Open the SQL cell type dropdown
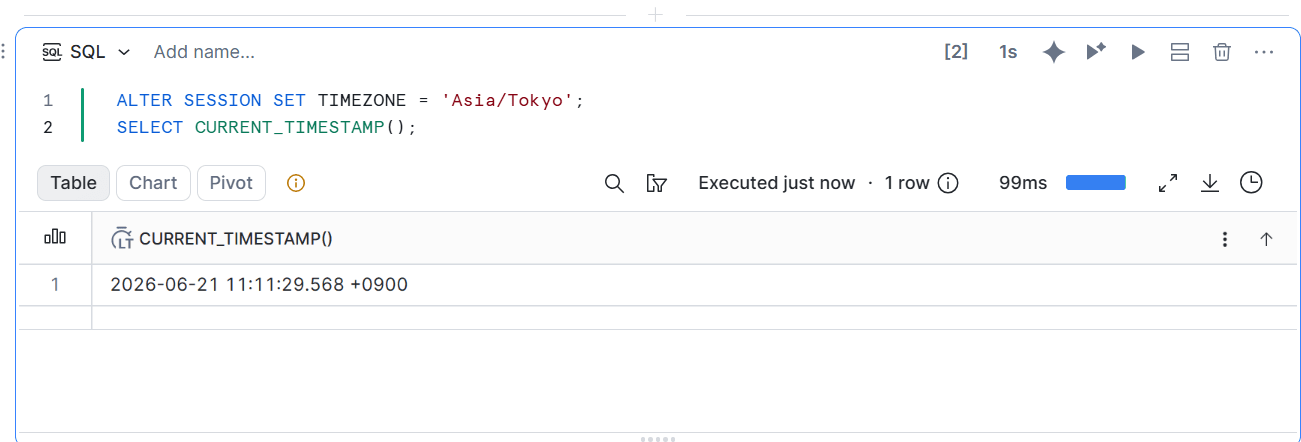The image size is (1301, 442). pyautogui.click(x=86, y=52)
